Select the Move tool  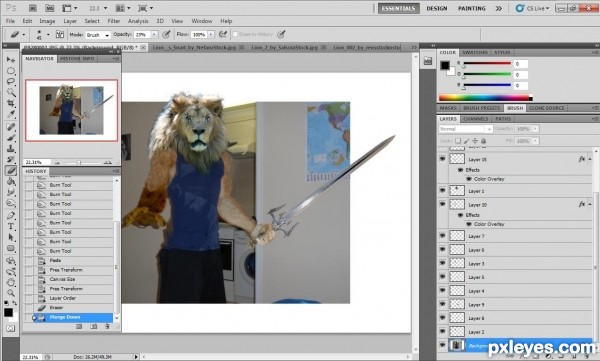click(11, 60)
